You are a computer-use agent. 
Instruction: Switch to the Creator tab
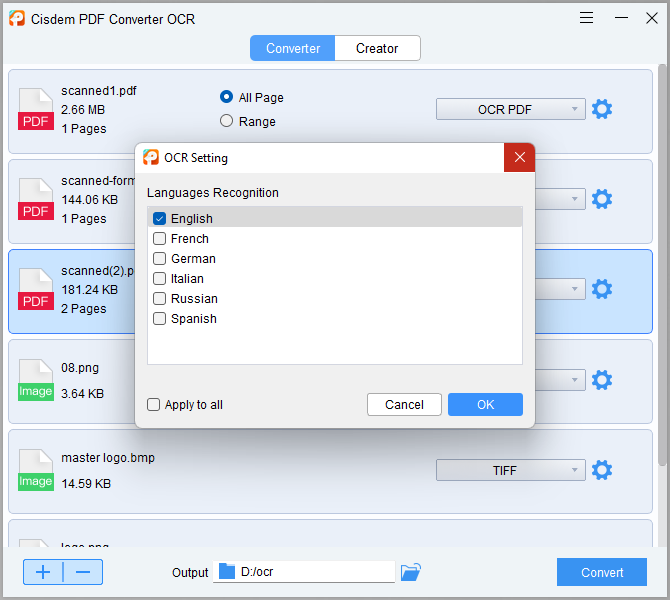[377, 48]
